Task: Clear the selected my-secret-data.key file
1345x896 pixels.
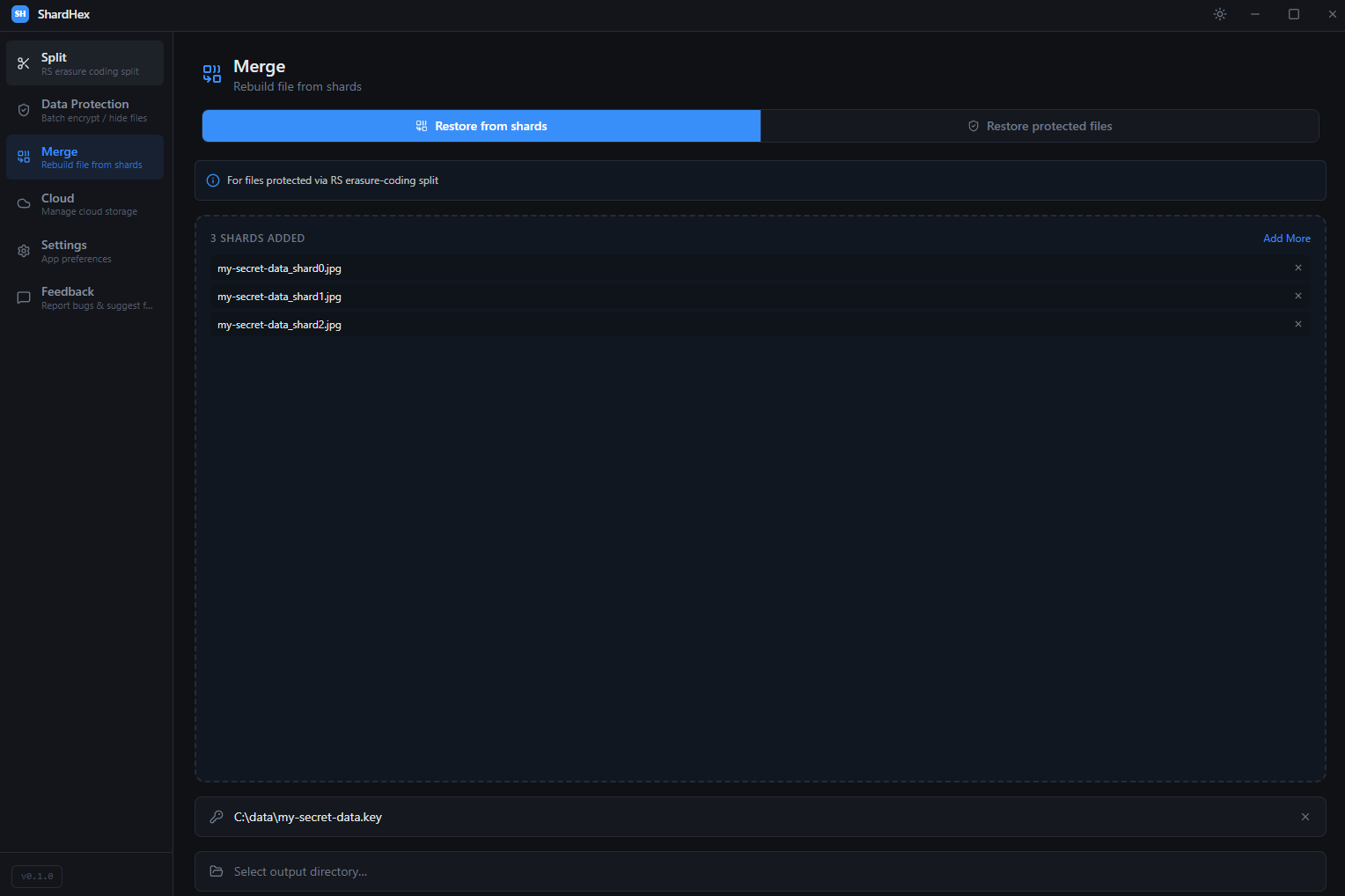Action: [1305, 817]
